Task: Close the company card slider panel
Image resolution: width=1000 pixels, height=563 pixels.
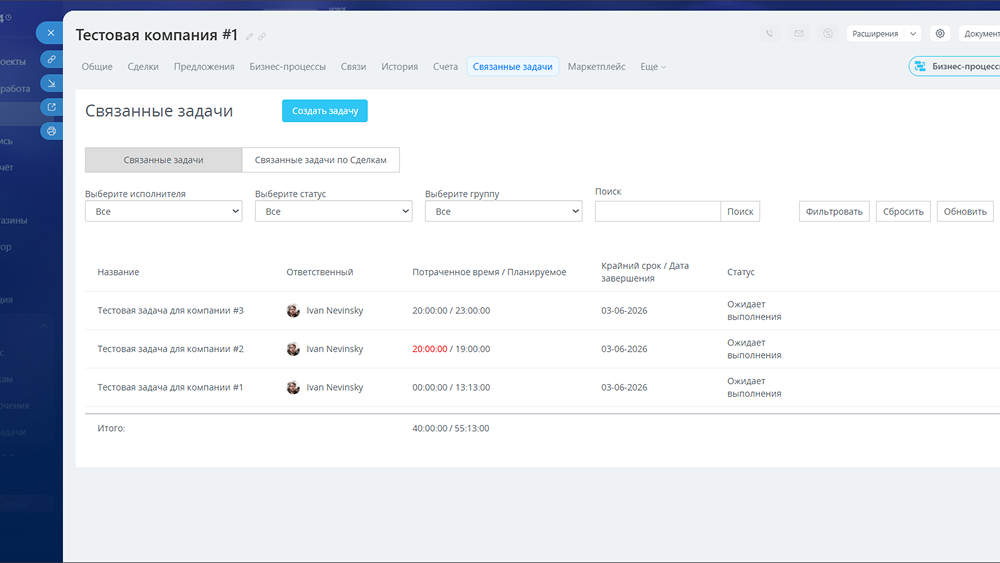Action: pos(50,33)
